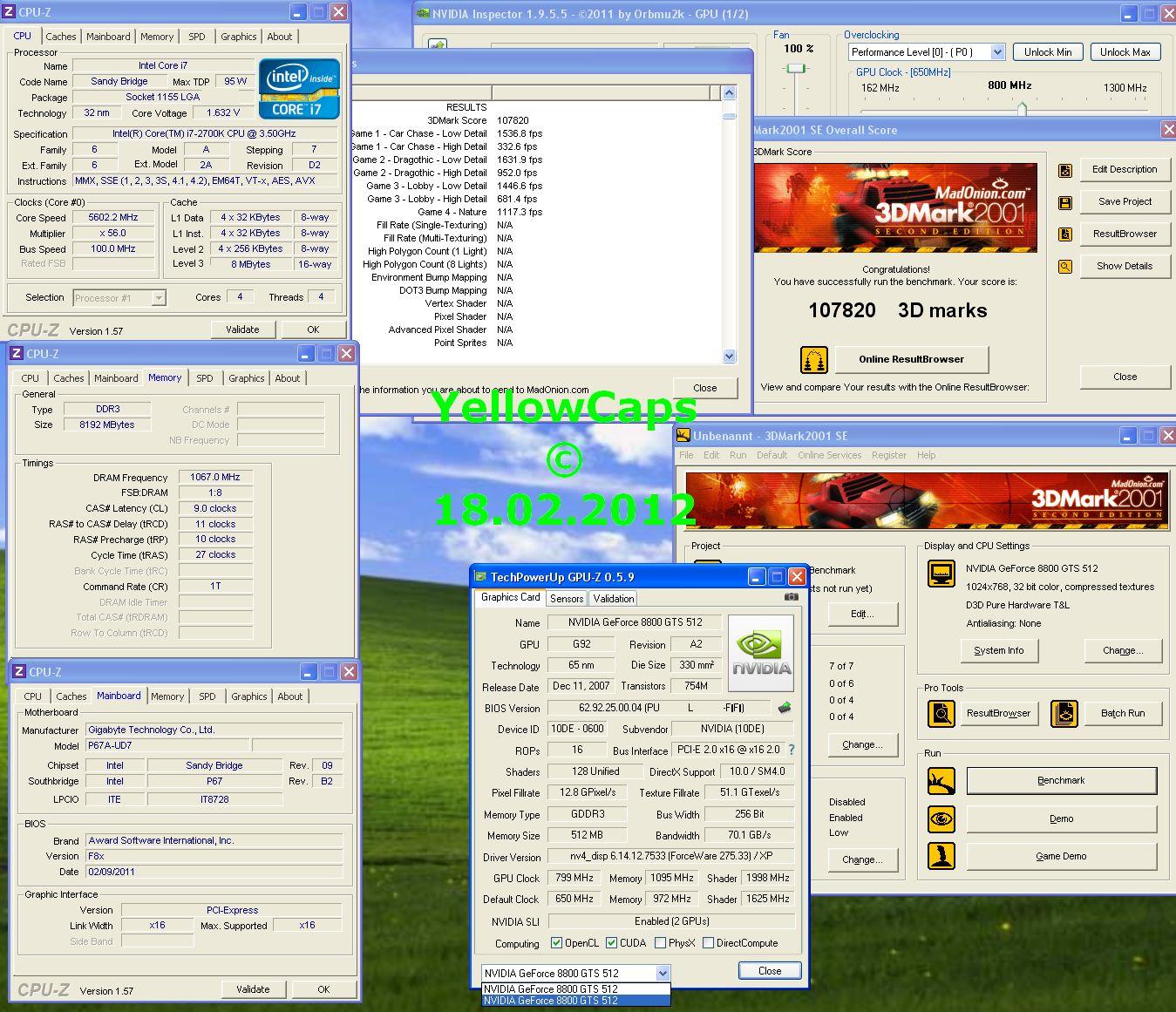Open the Run menu in 3DMark2001 SE
The image size is (1176, 1012).
[x=738, y=455]
